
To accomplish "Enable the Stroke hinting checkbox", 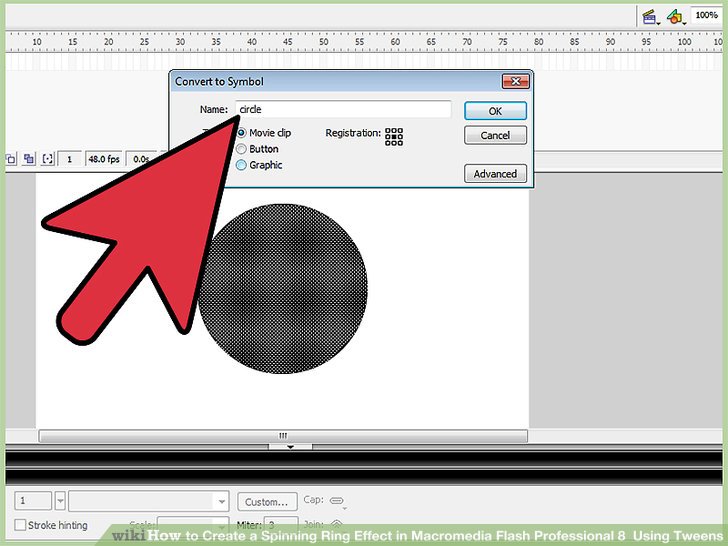I will coord(20,525).
